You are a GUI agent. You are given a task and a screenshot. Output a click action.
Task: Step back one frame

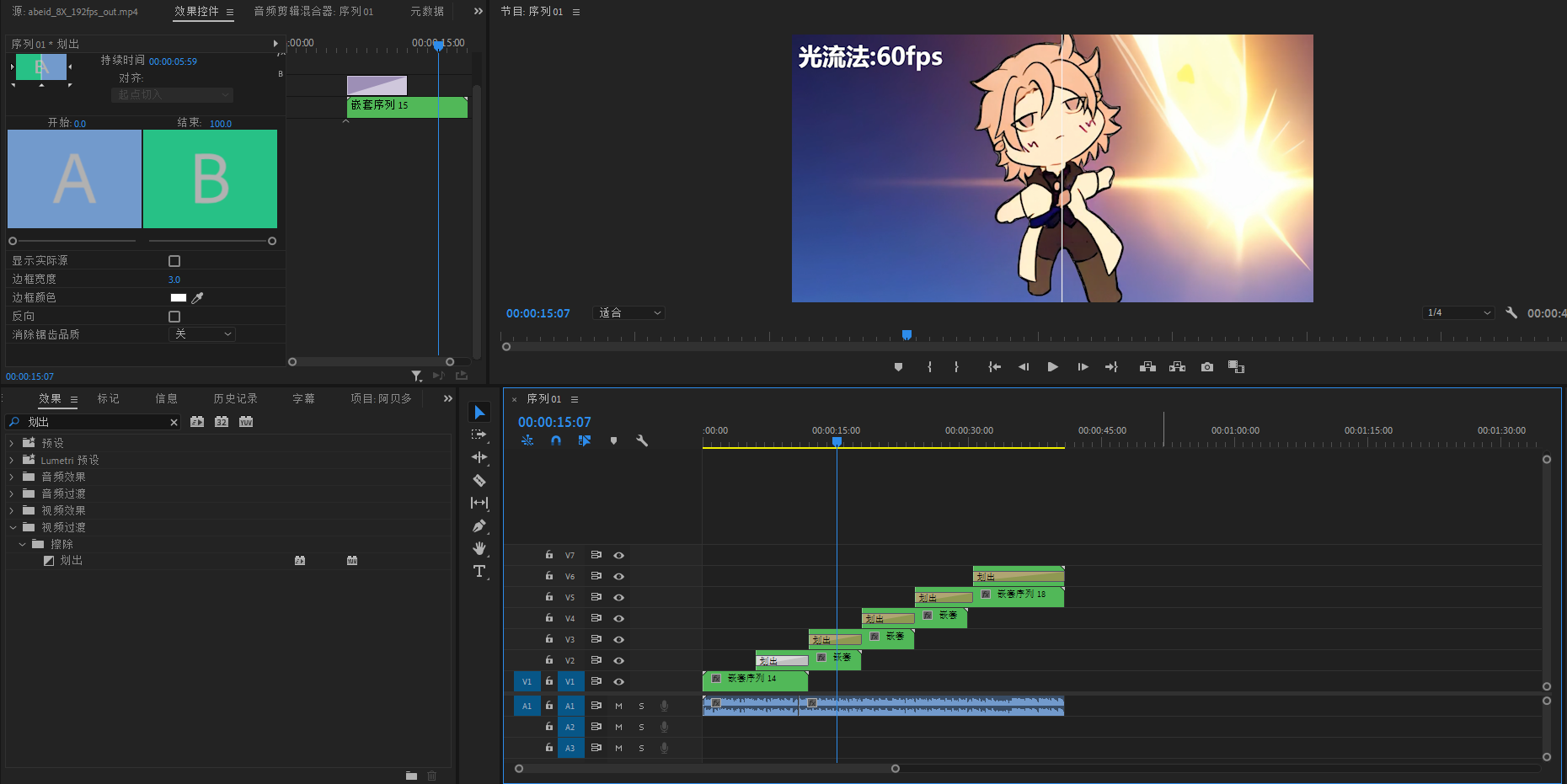pyautogui.click(x=1024, y=367)
